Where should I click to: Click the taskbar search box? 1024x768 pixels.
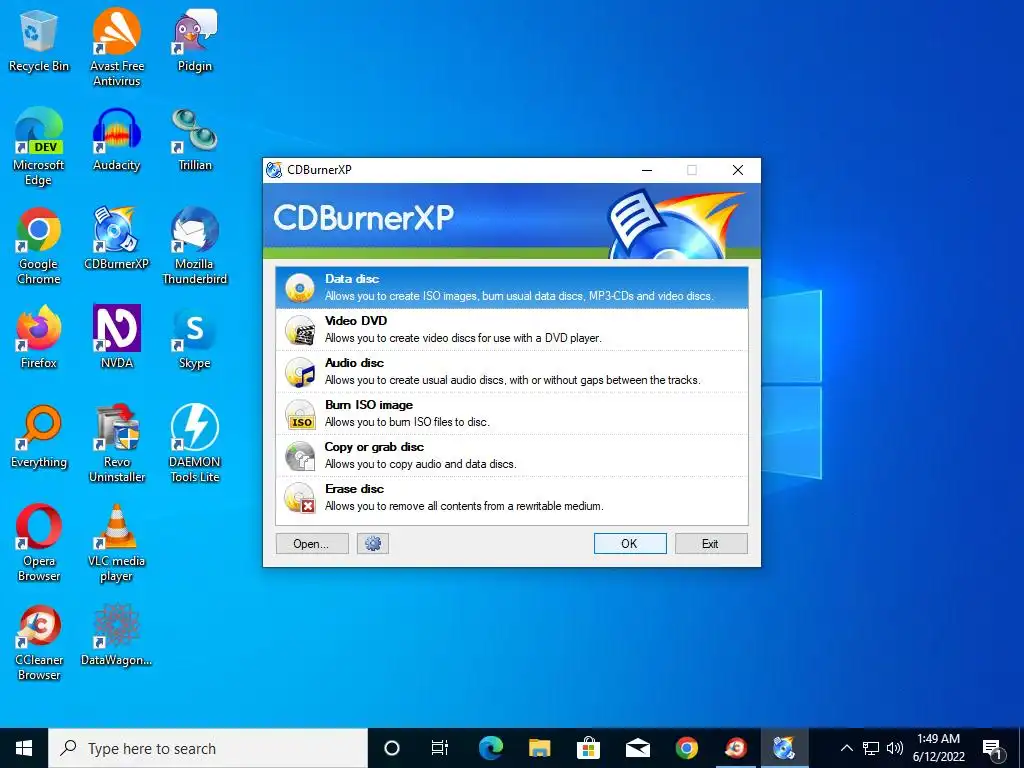point(208,748)
